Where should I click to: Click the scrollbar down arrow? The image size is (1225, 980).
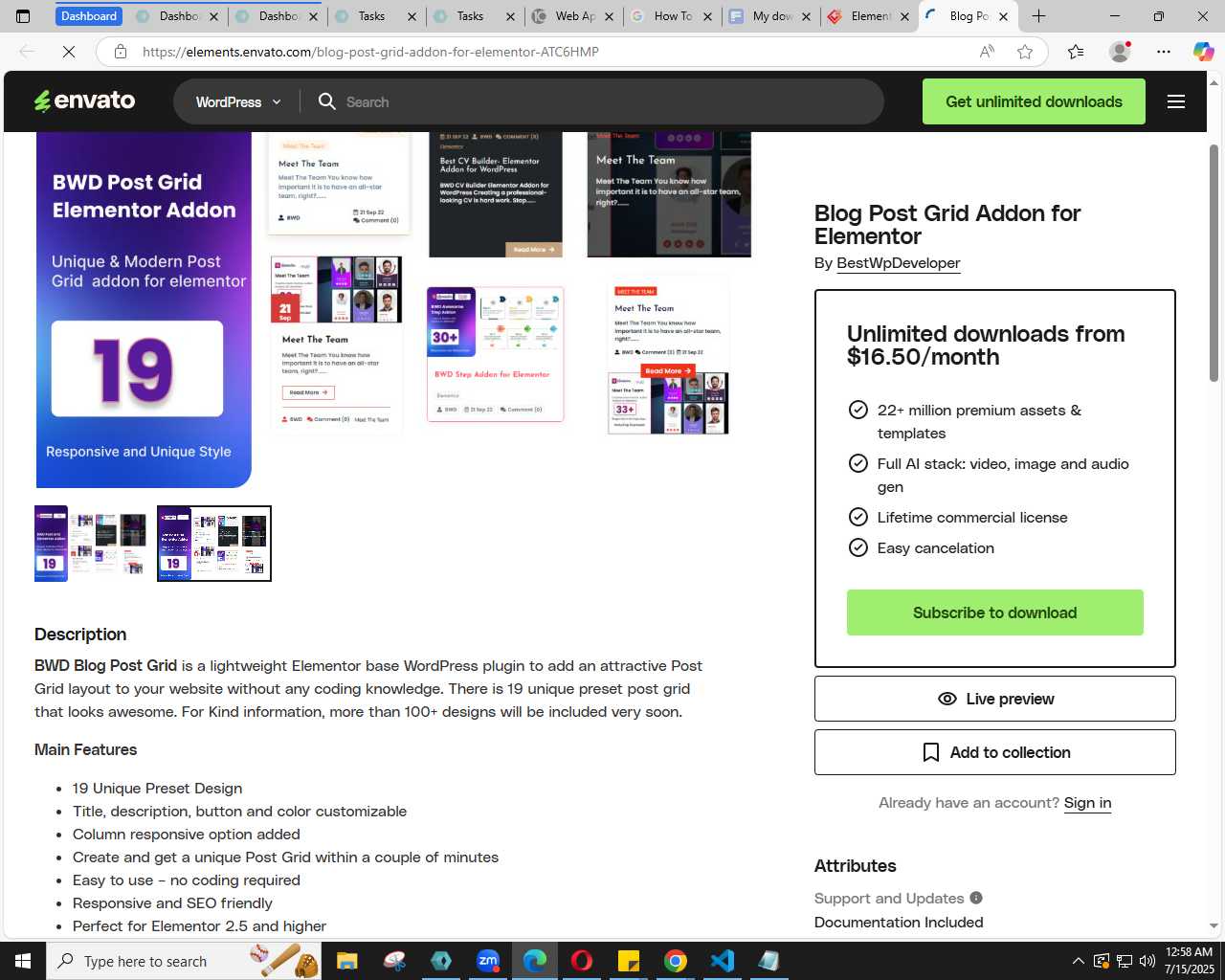point(1214,926)
